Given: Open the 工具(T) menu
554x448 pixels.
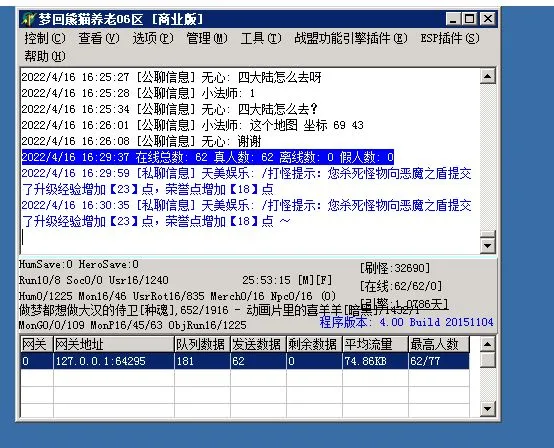Looking at the screenshot, I should pos(261,38).
